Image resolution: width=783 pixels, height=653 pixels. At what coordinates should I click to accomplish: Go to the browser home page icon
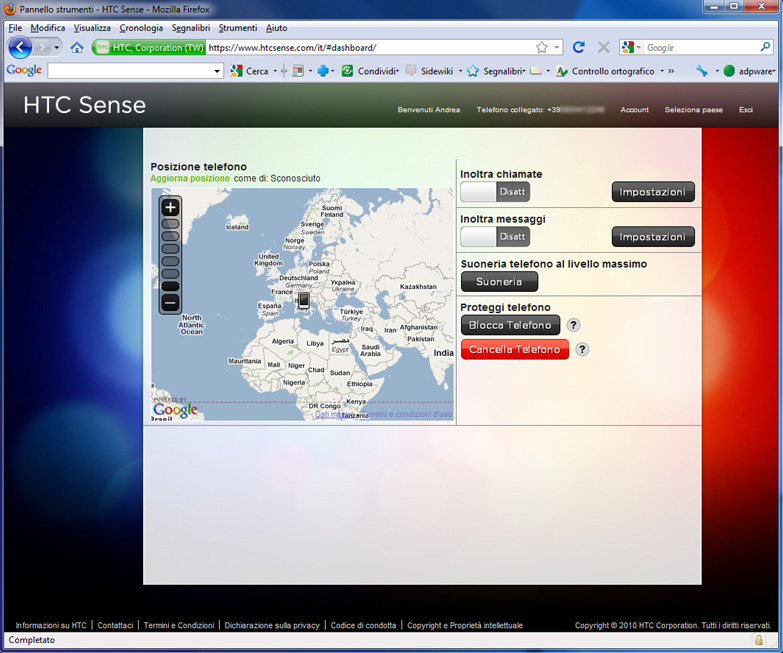[x=77, y=48]
